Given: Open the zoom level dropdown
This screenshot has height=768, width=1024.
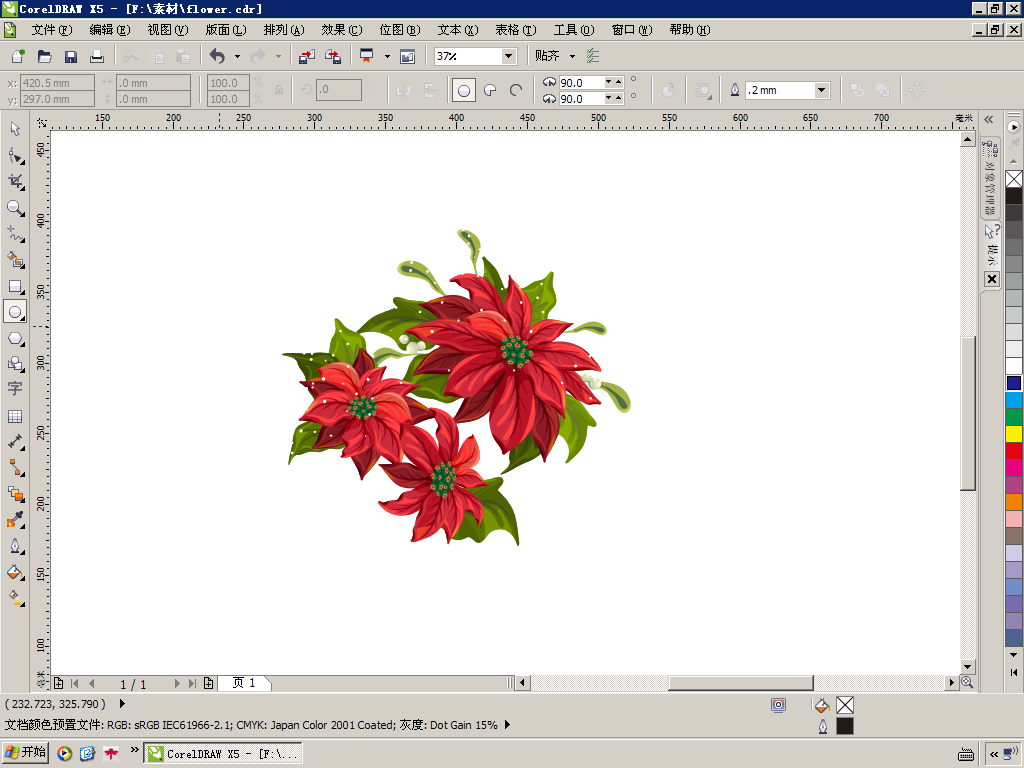Looking at the screenshot, I should coord(509,56).
